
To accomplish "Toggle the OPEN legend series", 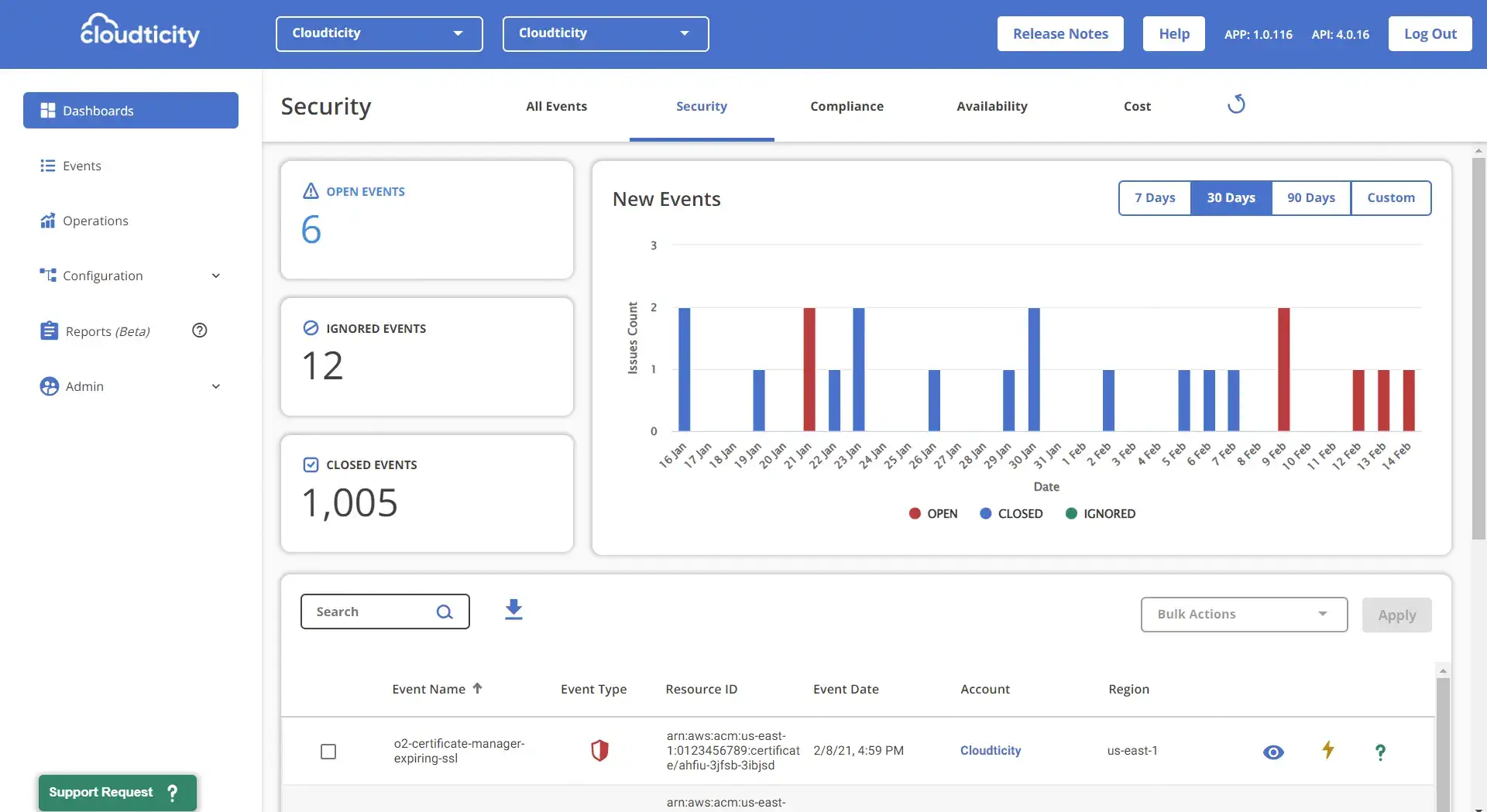I will pos(933,513).
